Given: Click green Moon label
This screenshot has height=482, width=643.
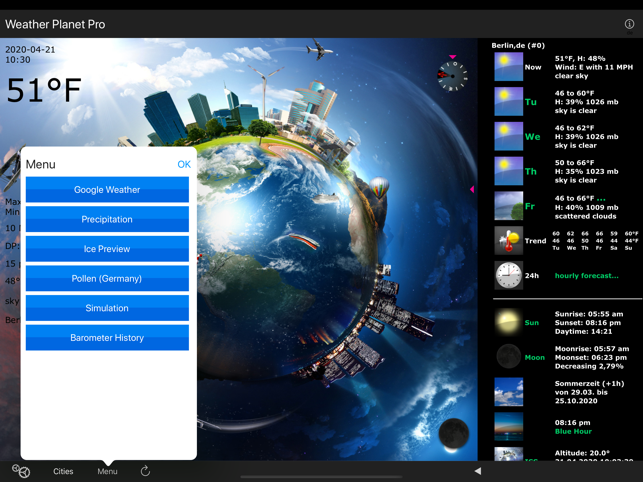Looking at the screenshot, I should click(x=535, y=357).
